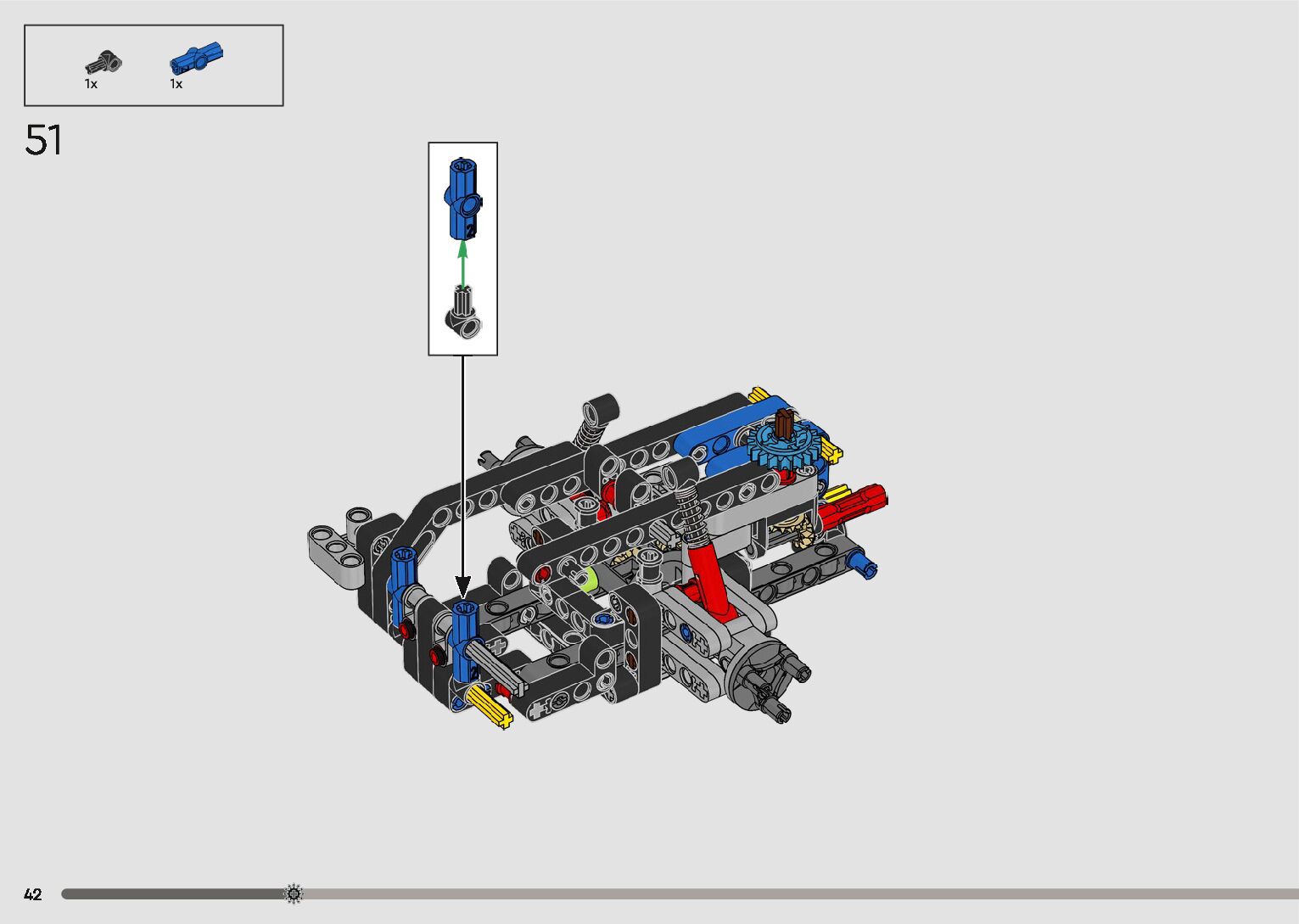
Task: Select the blue connector inside the callout box
Action: [462, 199]
